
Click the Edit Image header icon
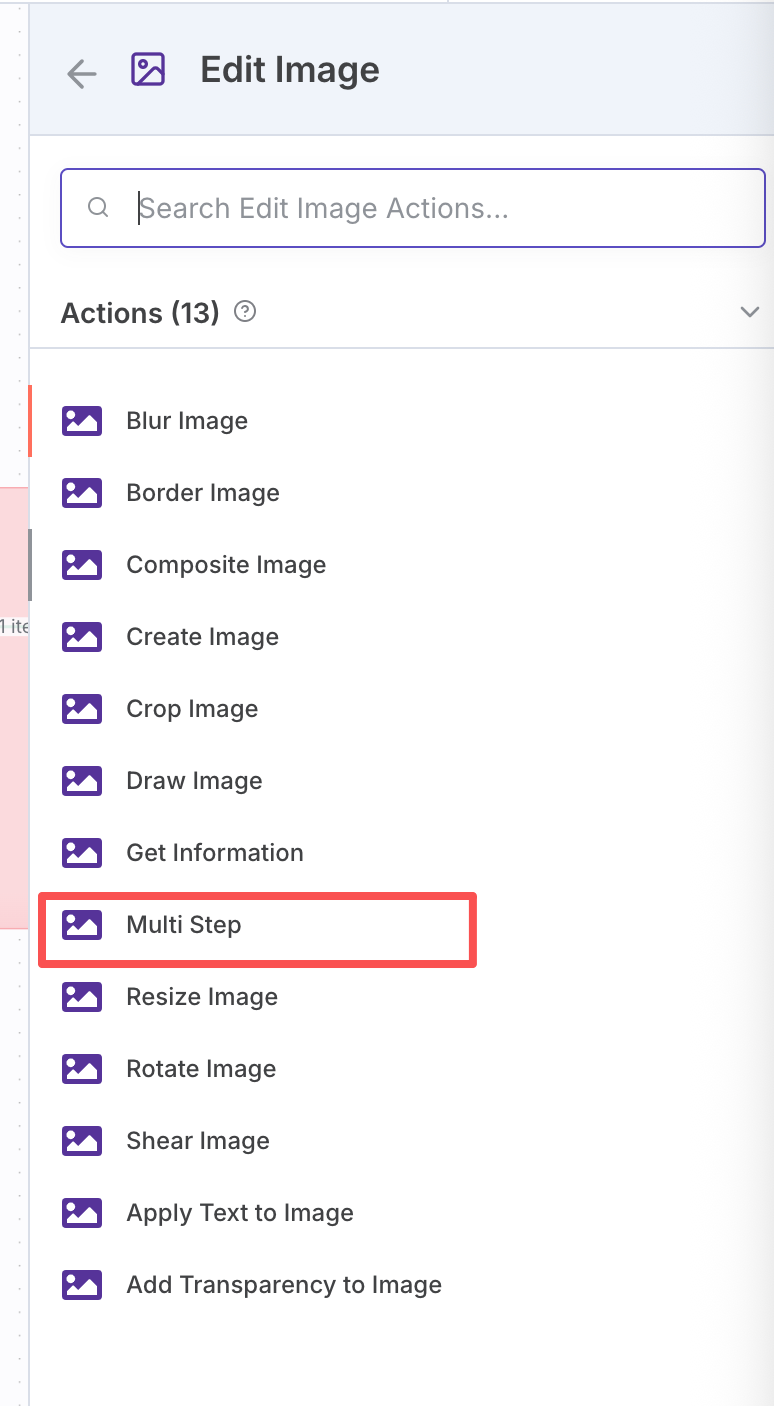(x=148, y=70)
